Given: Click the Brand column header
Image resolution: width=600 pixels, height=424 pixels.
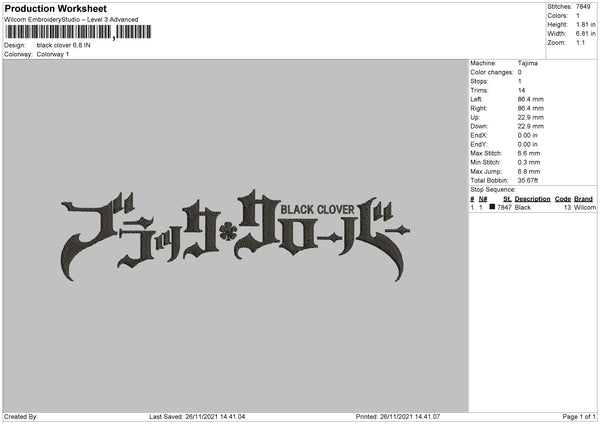Looking at the screenshot, I should click(x=584, y=199).
